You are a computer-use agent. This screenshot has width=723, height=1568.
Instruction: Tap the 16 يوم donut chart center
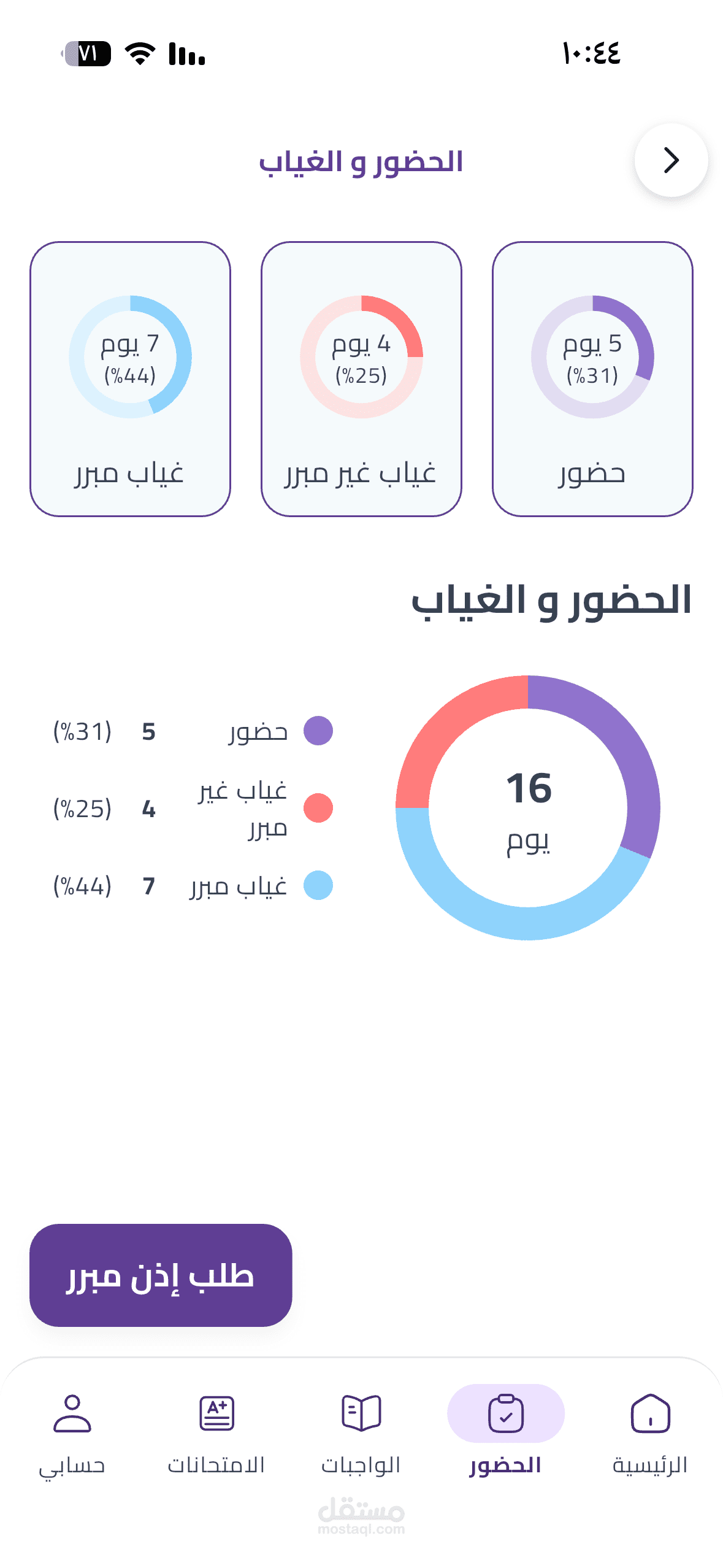pyautogui.click(x=528, y=808)
